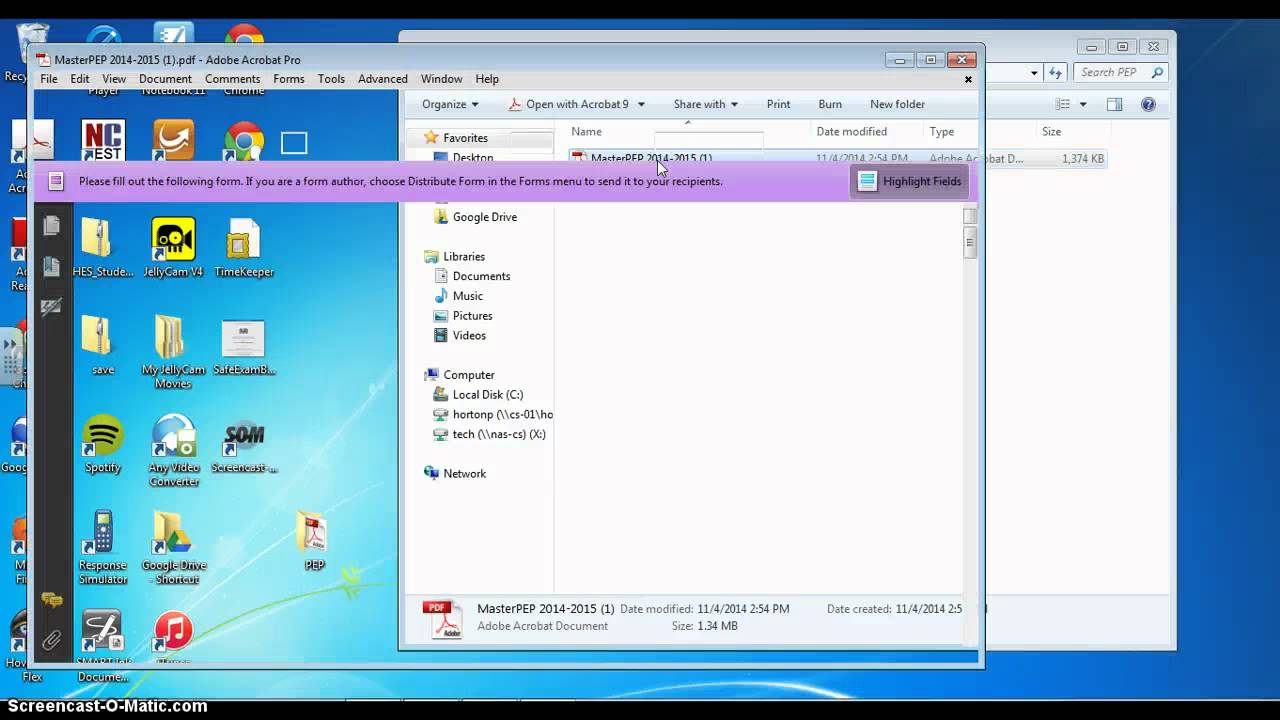The image size is (1280, 720).
Task: Click the purple form icon in message bar
Action: pyautogui.click(x=56, y=181)
